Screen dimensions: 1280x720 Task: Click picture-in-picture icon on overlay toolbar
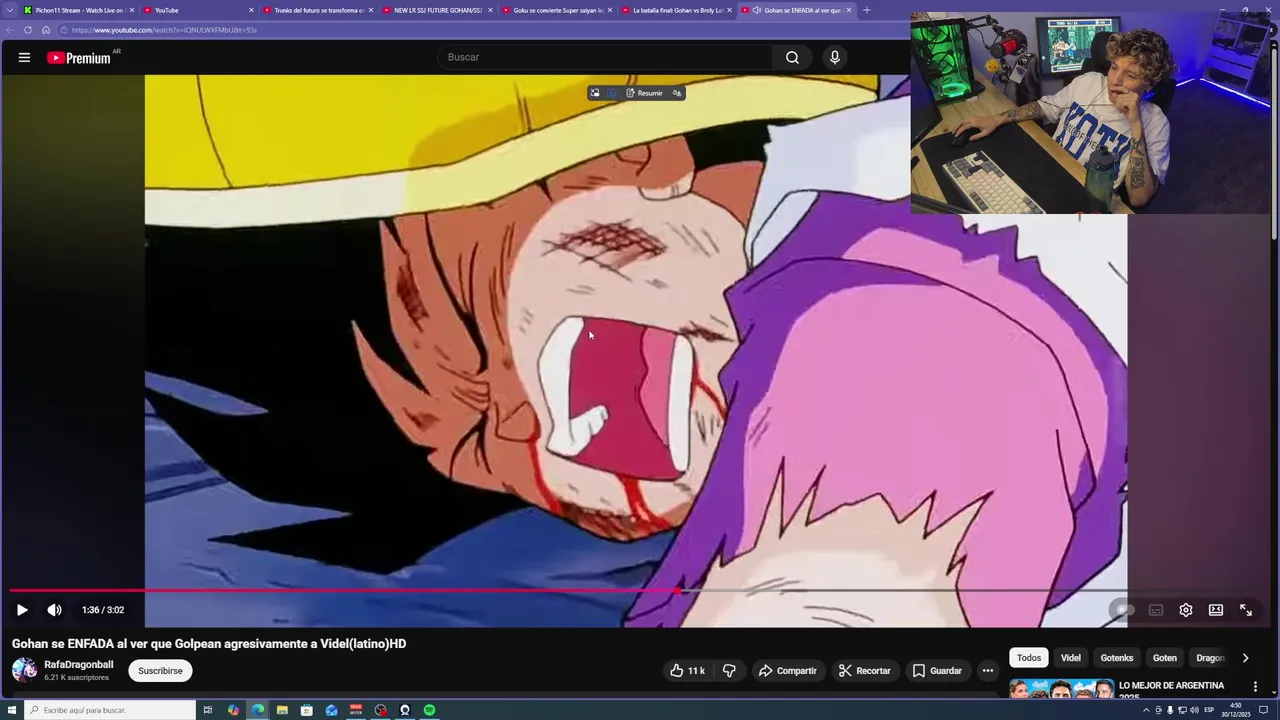595,93
